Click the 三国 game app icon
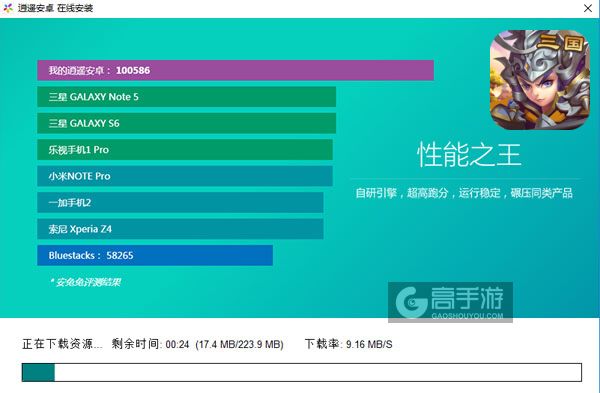The width and height of the screenshot is (600, 393). click(x=540, y=80)
